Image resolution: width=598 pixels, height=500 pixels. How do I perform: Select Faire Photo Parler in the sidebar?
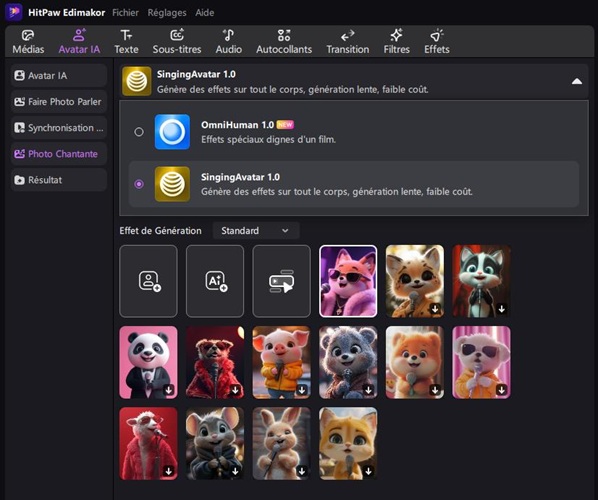59,102
